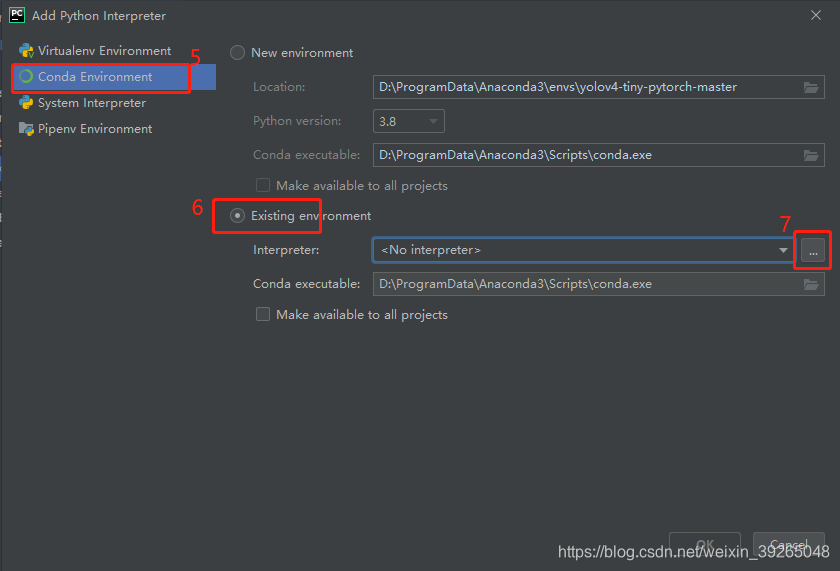
Task: Select the Existing environment radio button
Action: (237, 215)
